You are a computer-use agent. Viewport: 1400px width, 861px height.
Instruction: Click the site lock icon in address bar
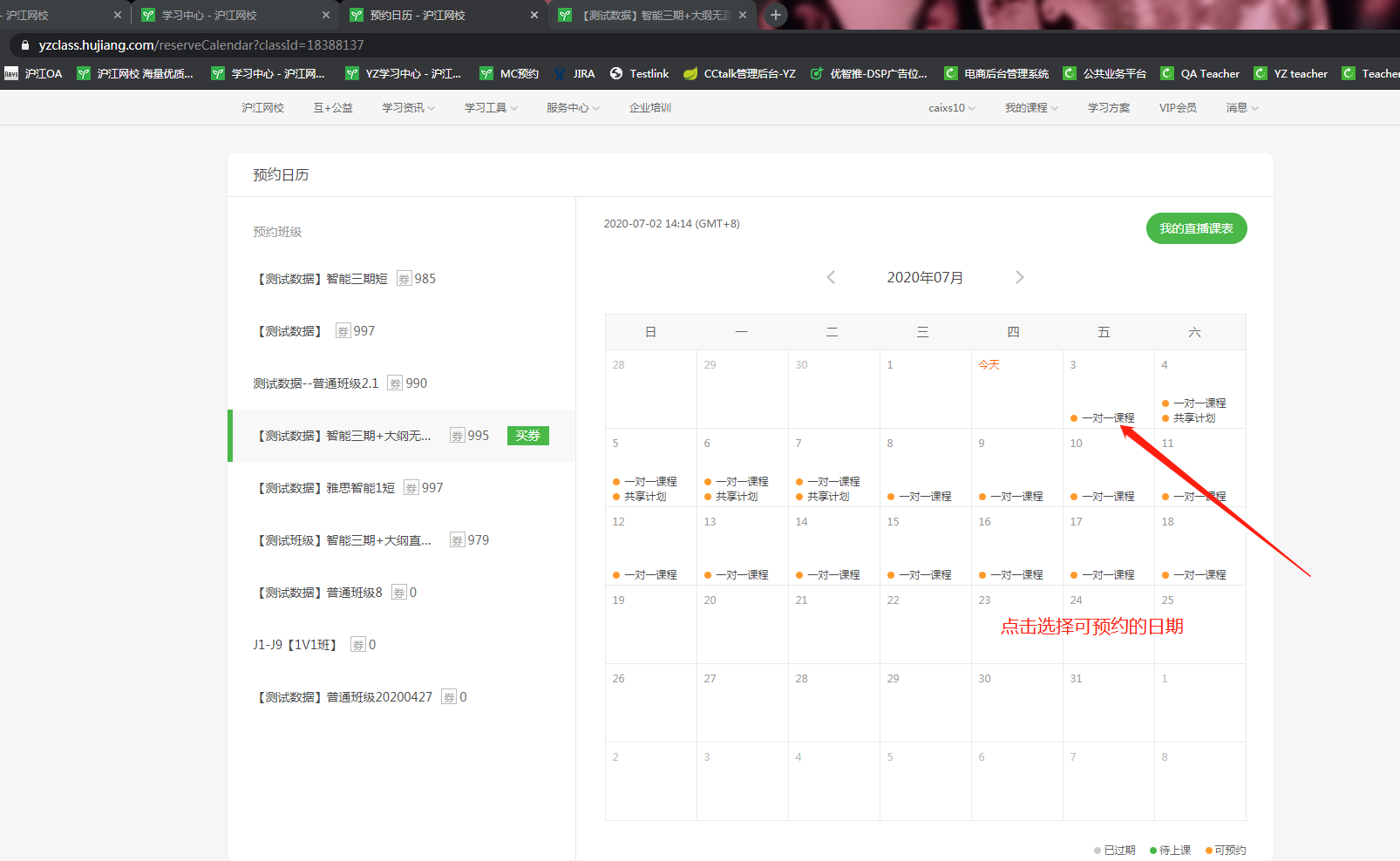point(24,45)
